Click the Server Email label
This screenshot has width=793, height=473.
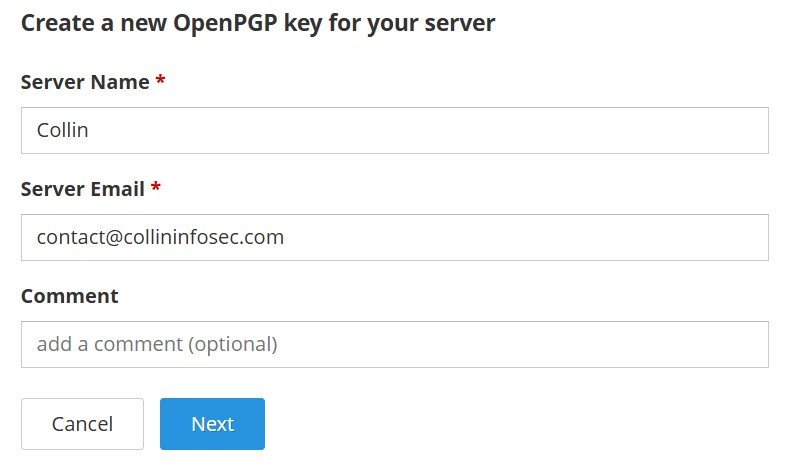tap(83, 189)
